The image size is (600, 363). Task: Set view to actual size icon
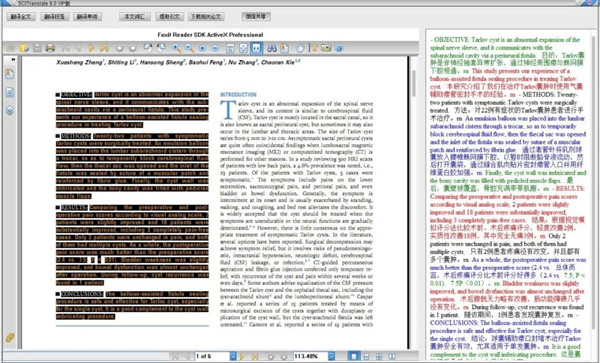point(230,48)
